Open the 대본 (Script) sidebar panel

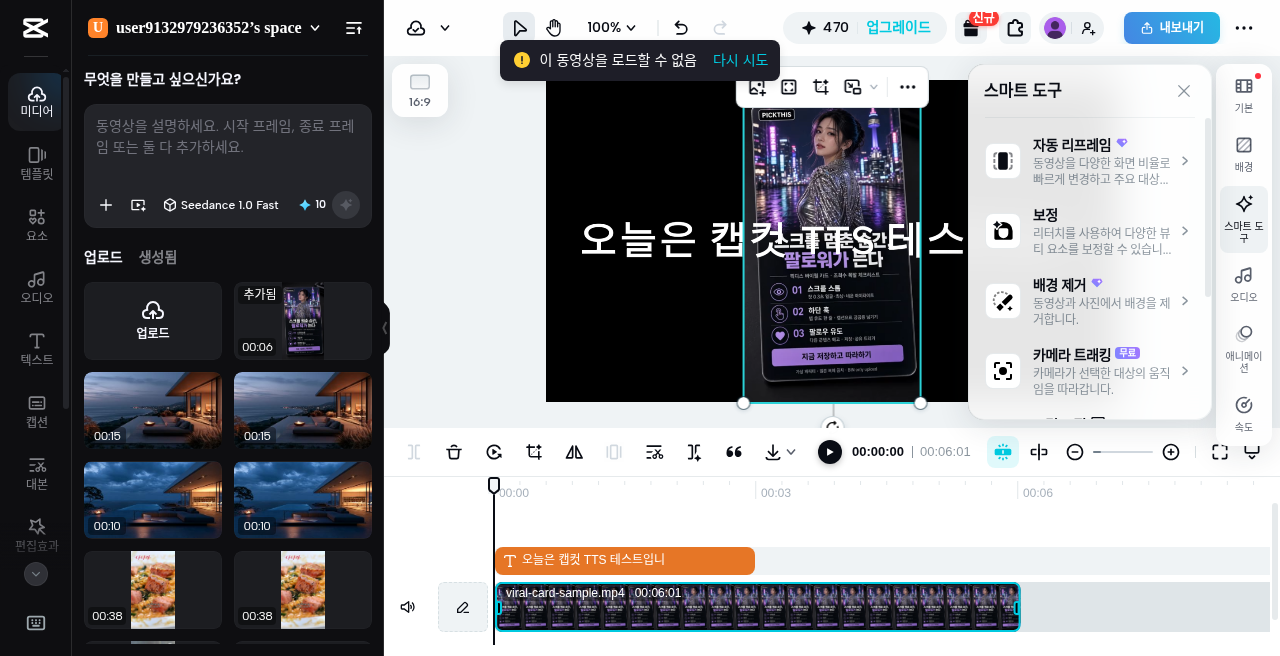click(x=35, y=474)
